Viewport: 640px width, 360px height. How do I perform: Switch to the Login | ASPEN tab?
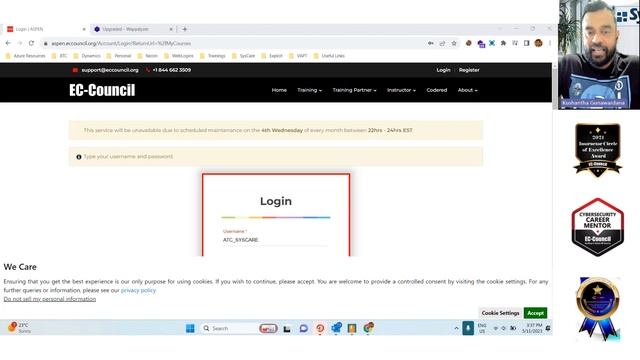coord(44,29)
